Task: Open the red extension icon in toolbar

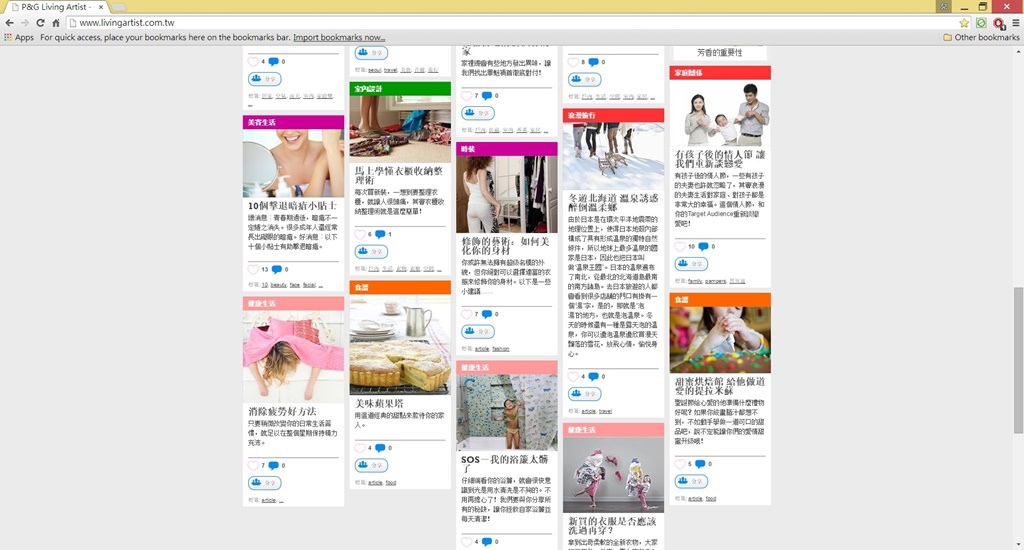Action: [x=999, y=23]
